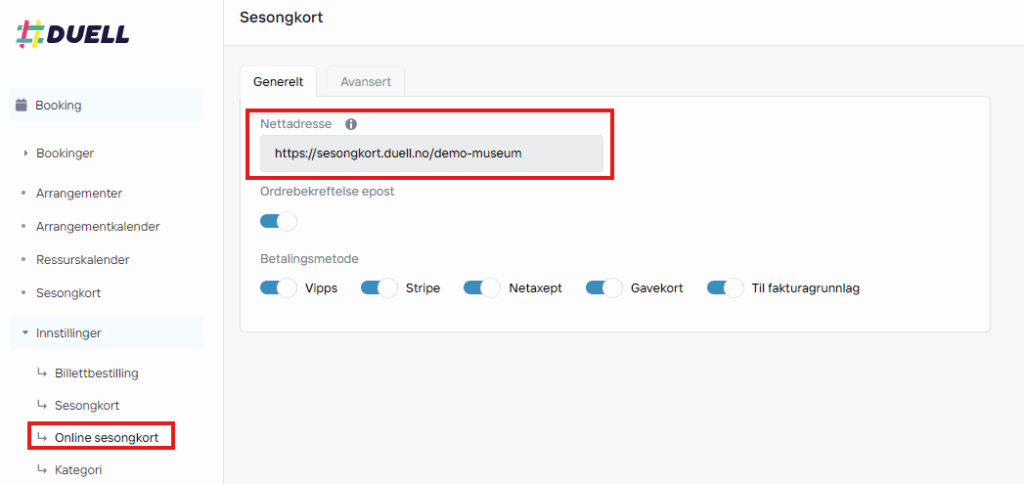1024x484 pixels.
Task: Toggle the Netaxept payment switch
Action: click(x=482, y=288)
